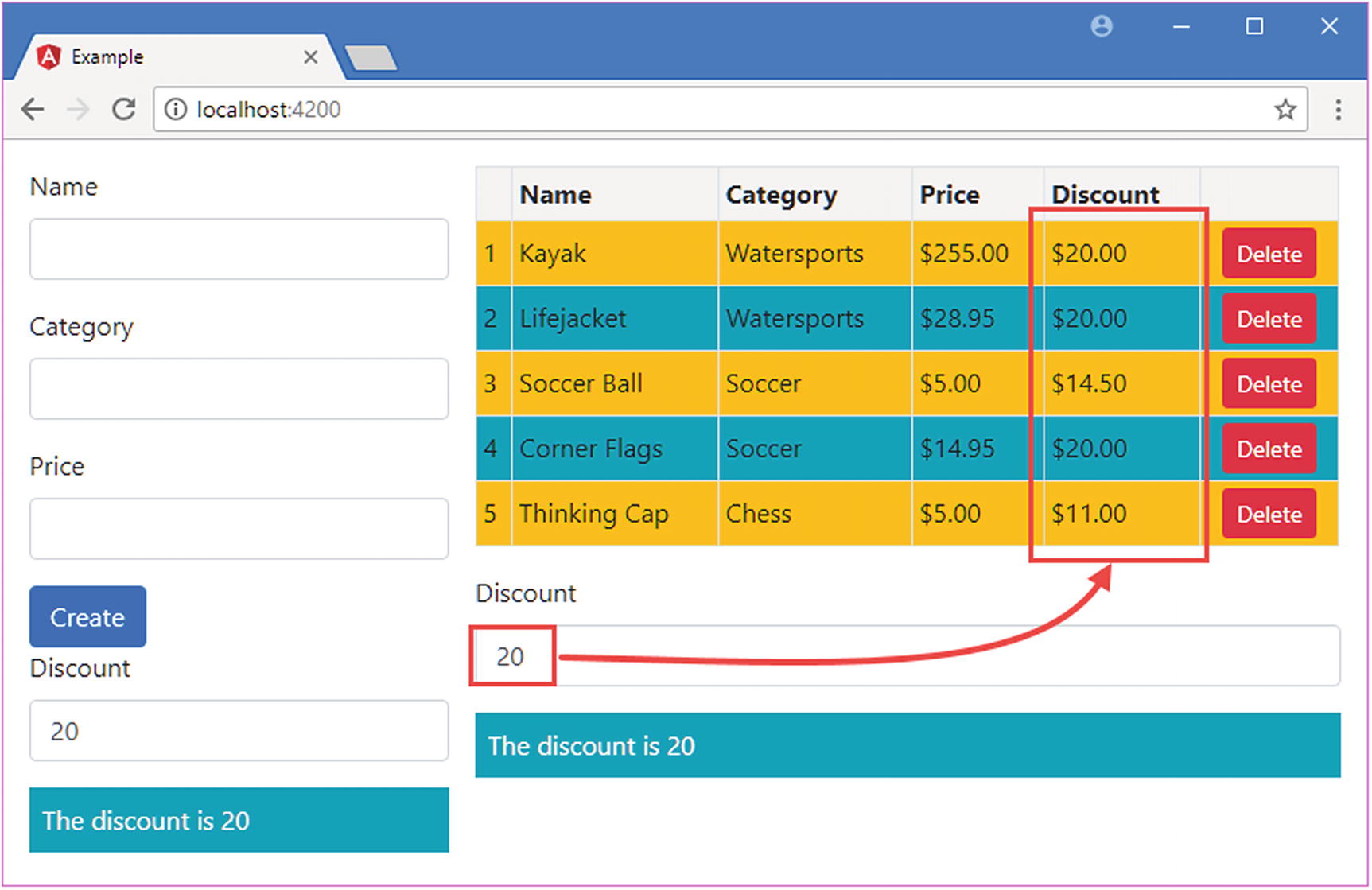Bookmark page with the star icon
Viewport: 1372px width, 890px height.
click(1285, 109)
